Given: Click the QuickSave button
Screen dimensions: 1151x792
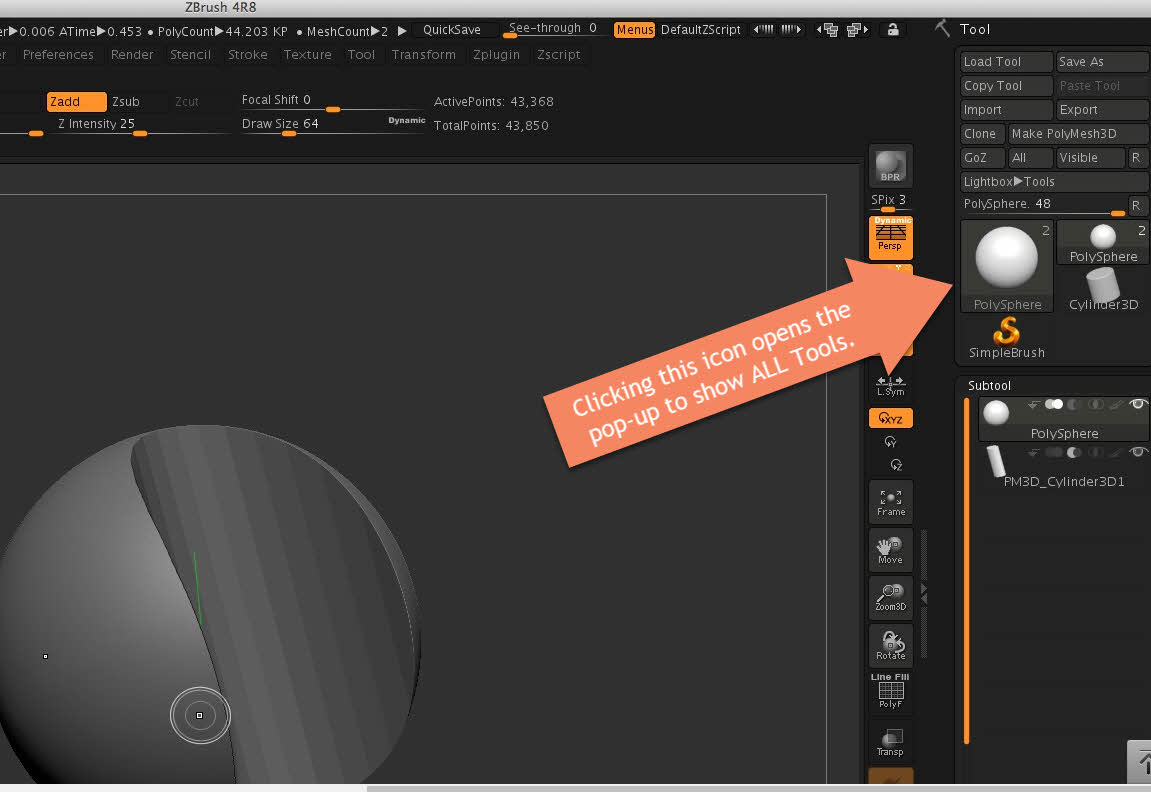Looking at the screenshot, I should coord(451,30).
